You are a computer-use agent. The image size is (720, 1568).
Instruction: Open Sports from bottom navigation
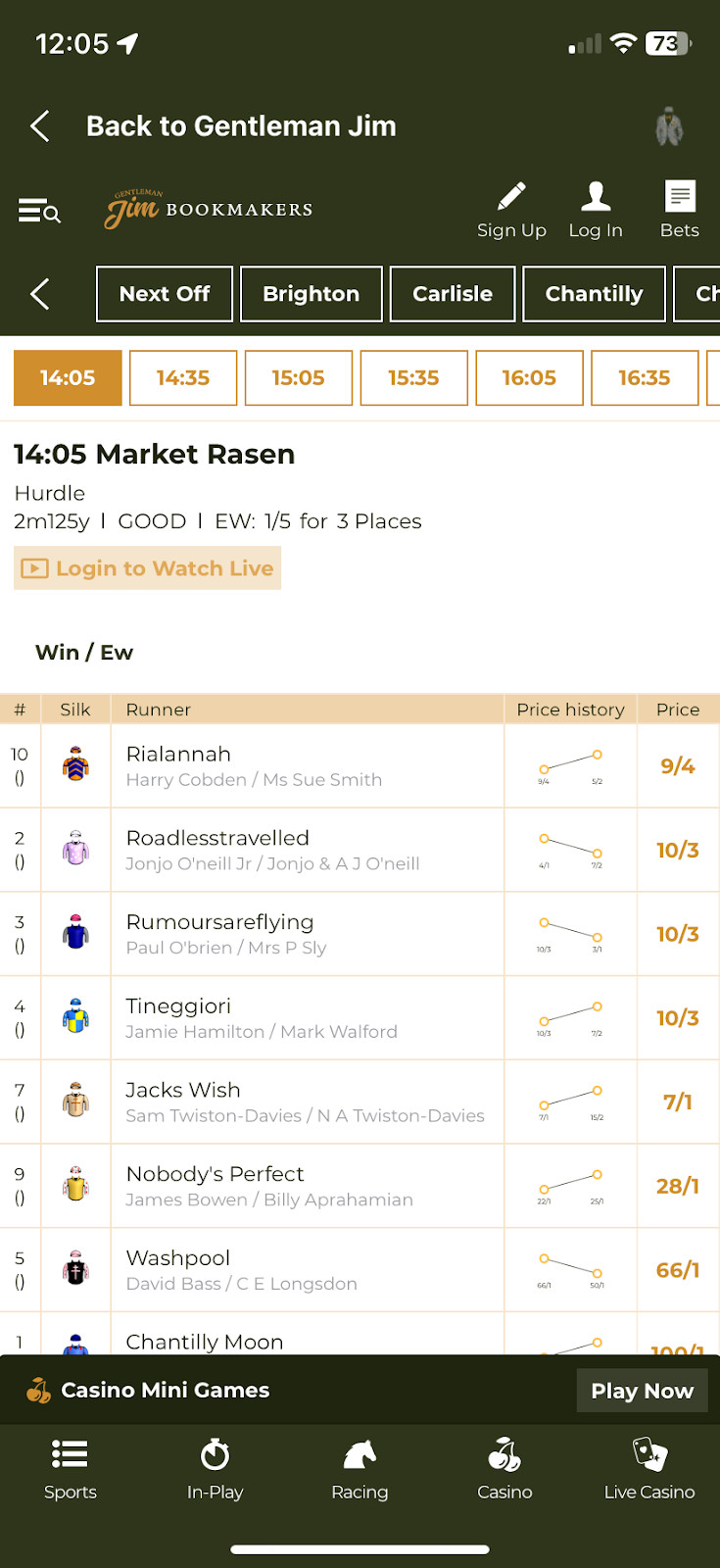pyautogui.click(x=71, y=1468)
